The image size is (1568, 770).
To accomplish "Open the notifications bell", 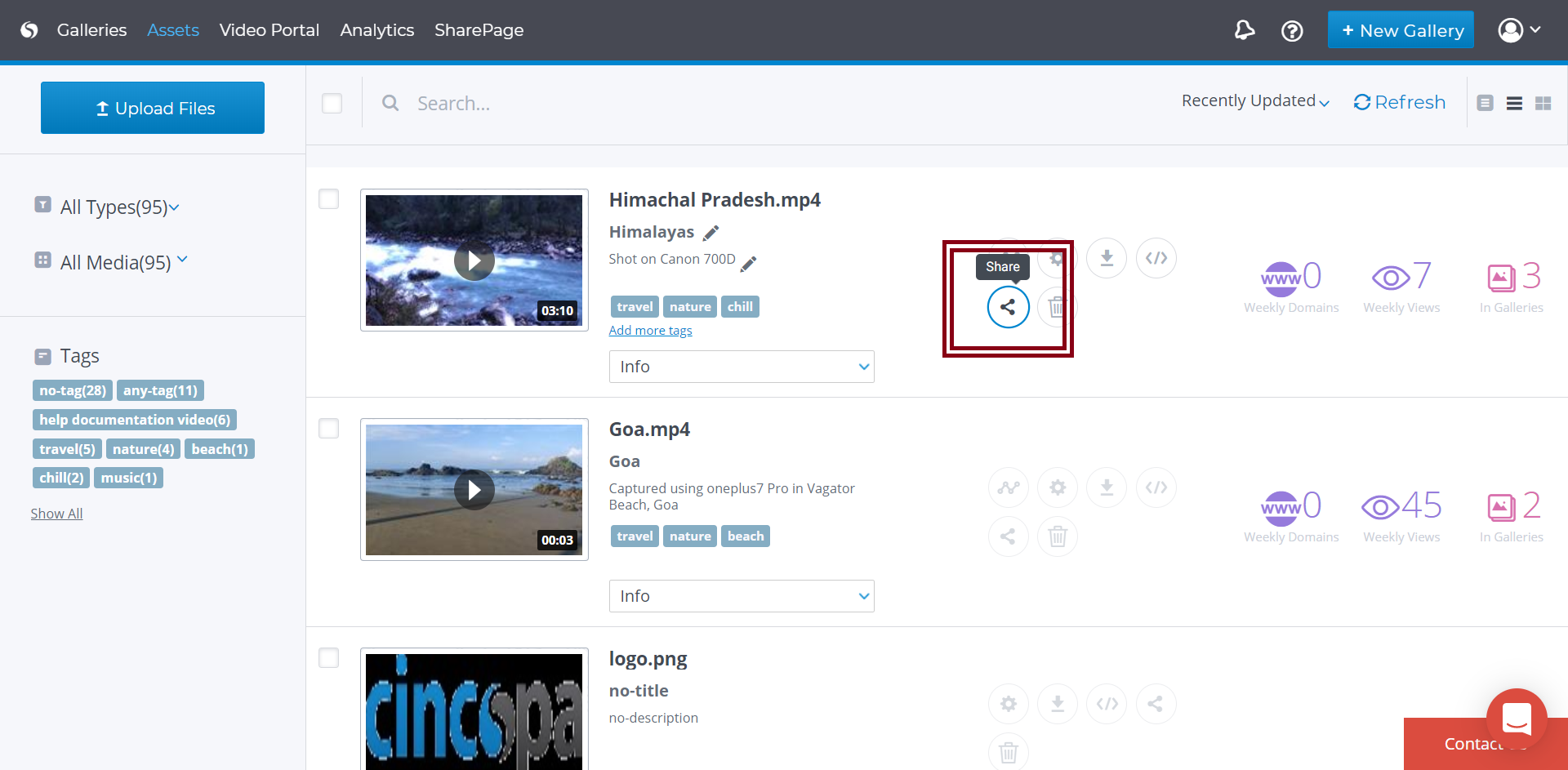I will [x=1244, y=31].
